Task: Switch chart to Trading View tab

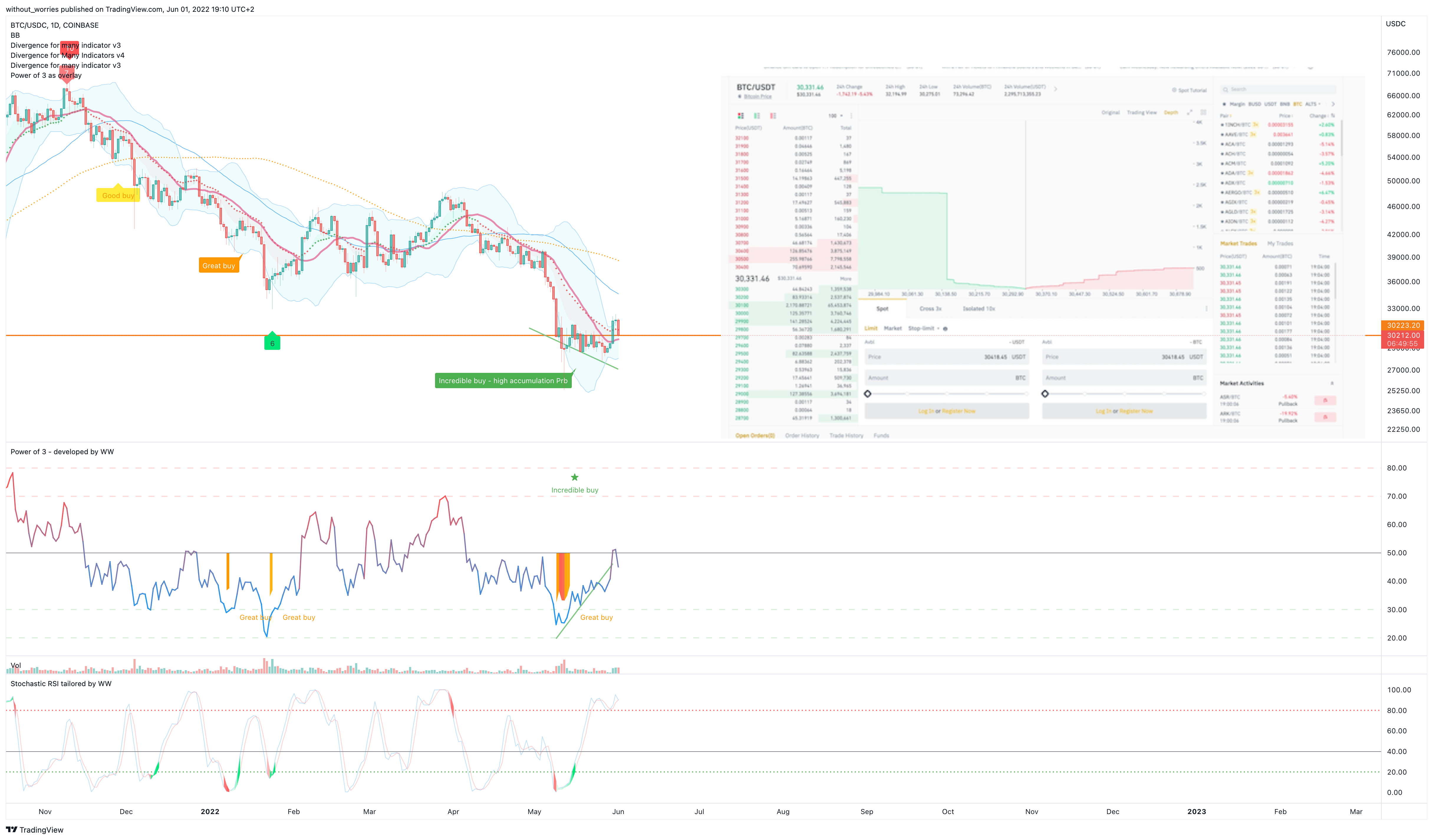Action: click(1142, 113)
